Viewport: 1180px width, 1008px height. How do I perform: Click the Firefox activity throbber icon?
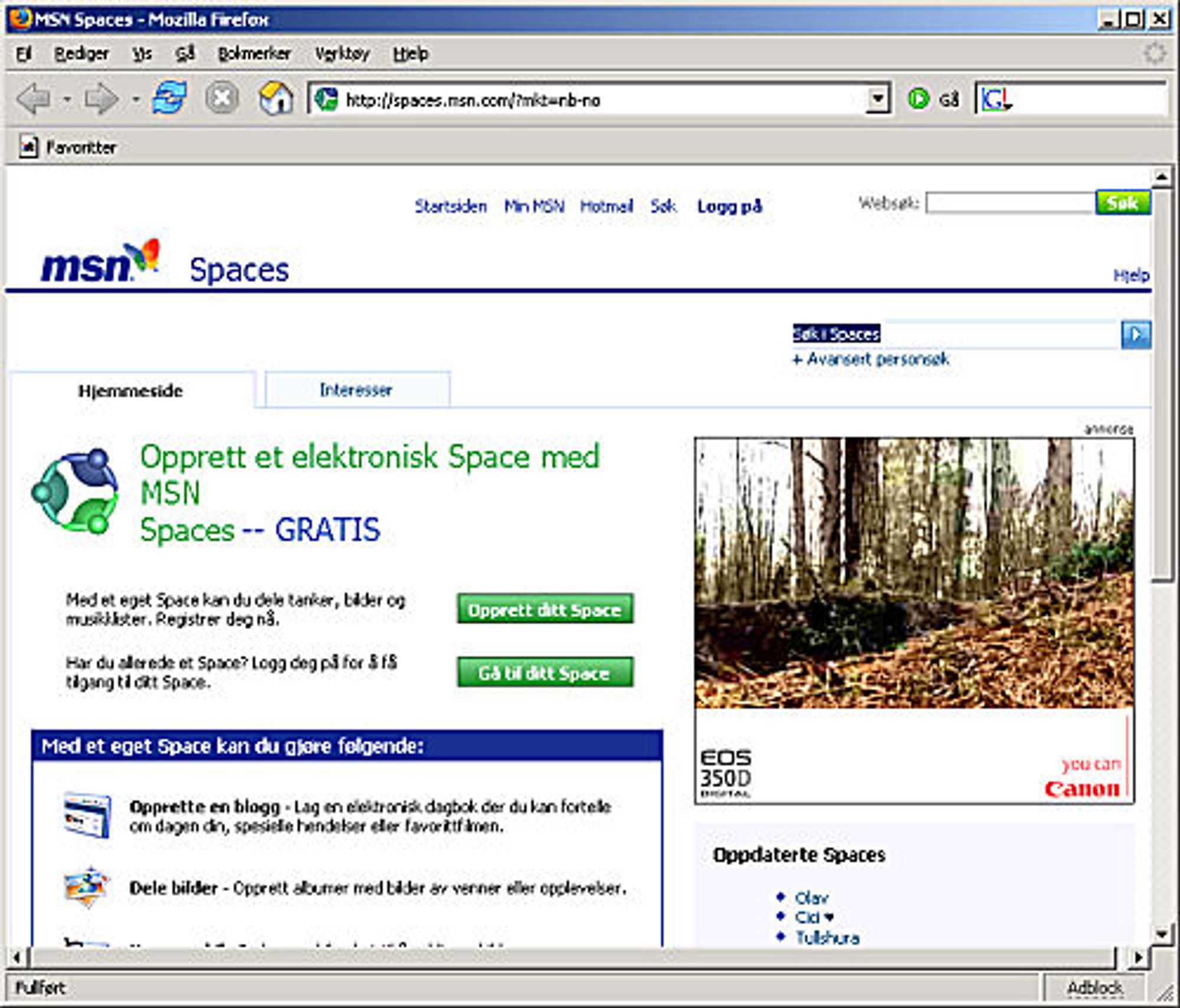pyautogui.click(x=1155, y=54)
